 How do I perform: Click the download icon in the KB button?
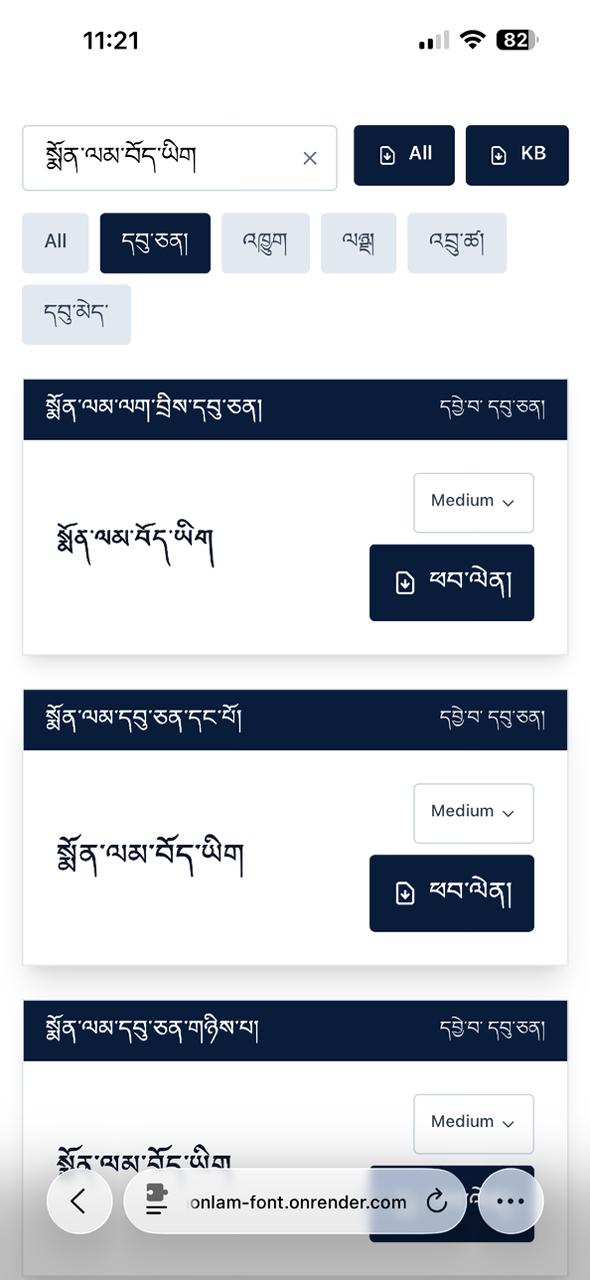tap(500, 154)
